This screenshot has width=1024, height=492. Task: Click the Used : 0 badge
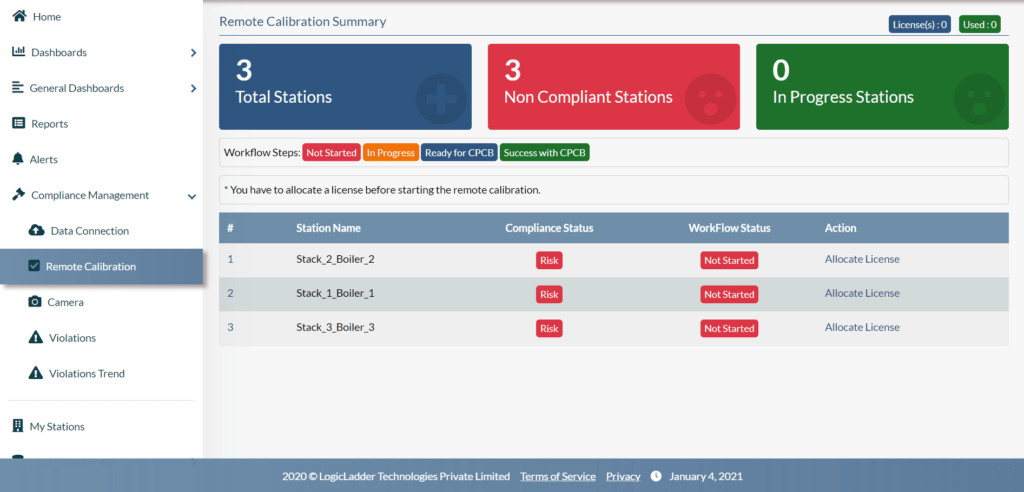(980, 25)
